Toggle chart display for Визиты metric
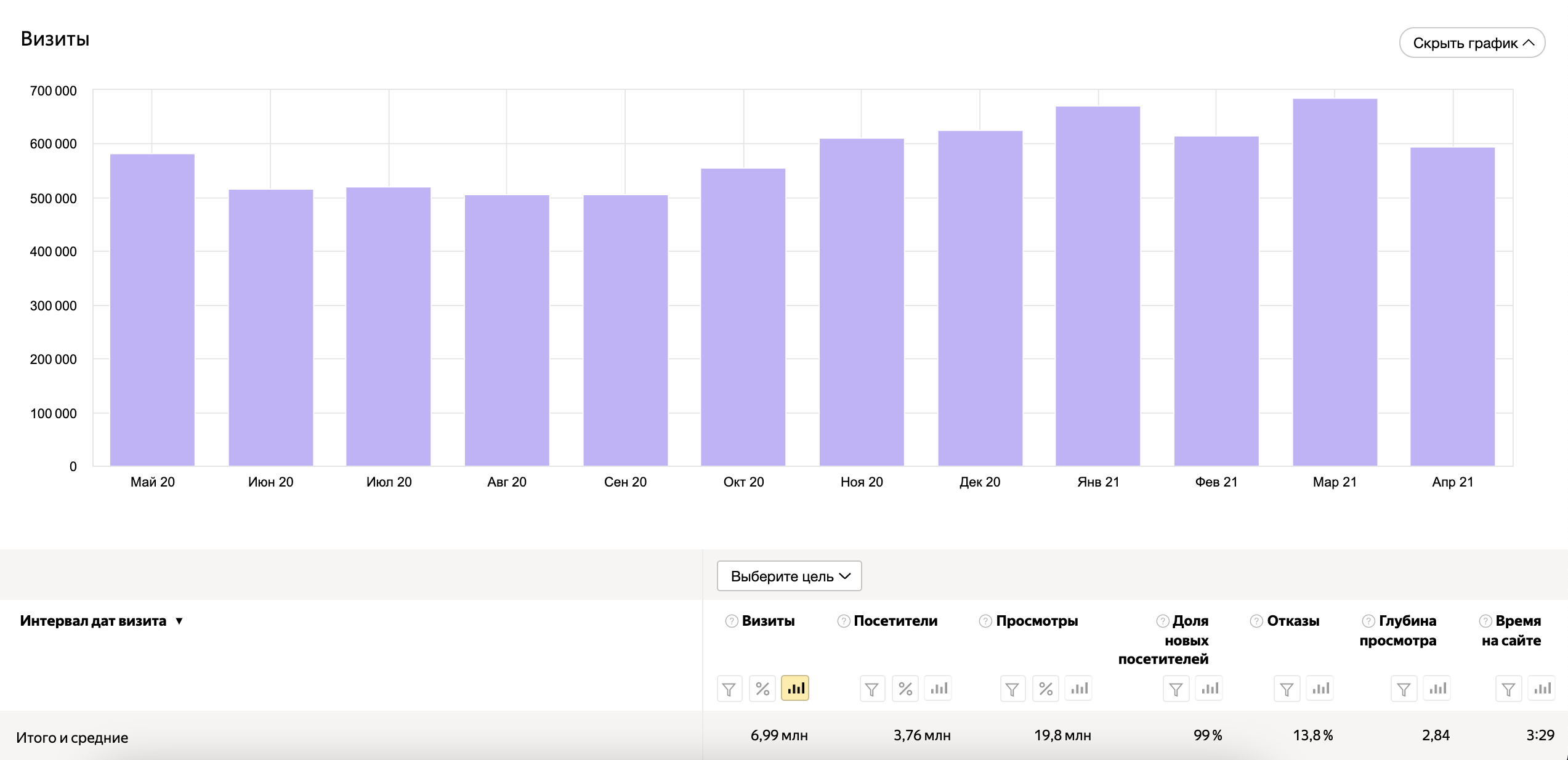This screenshot has width=1568, height=760. pos(795,689)
